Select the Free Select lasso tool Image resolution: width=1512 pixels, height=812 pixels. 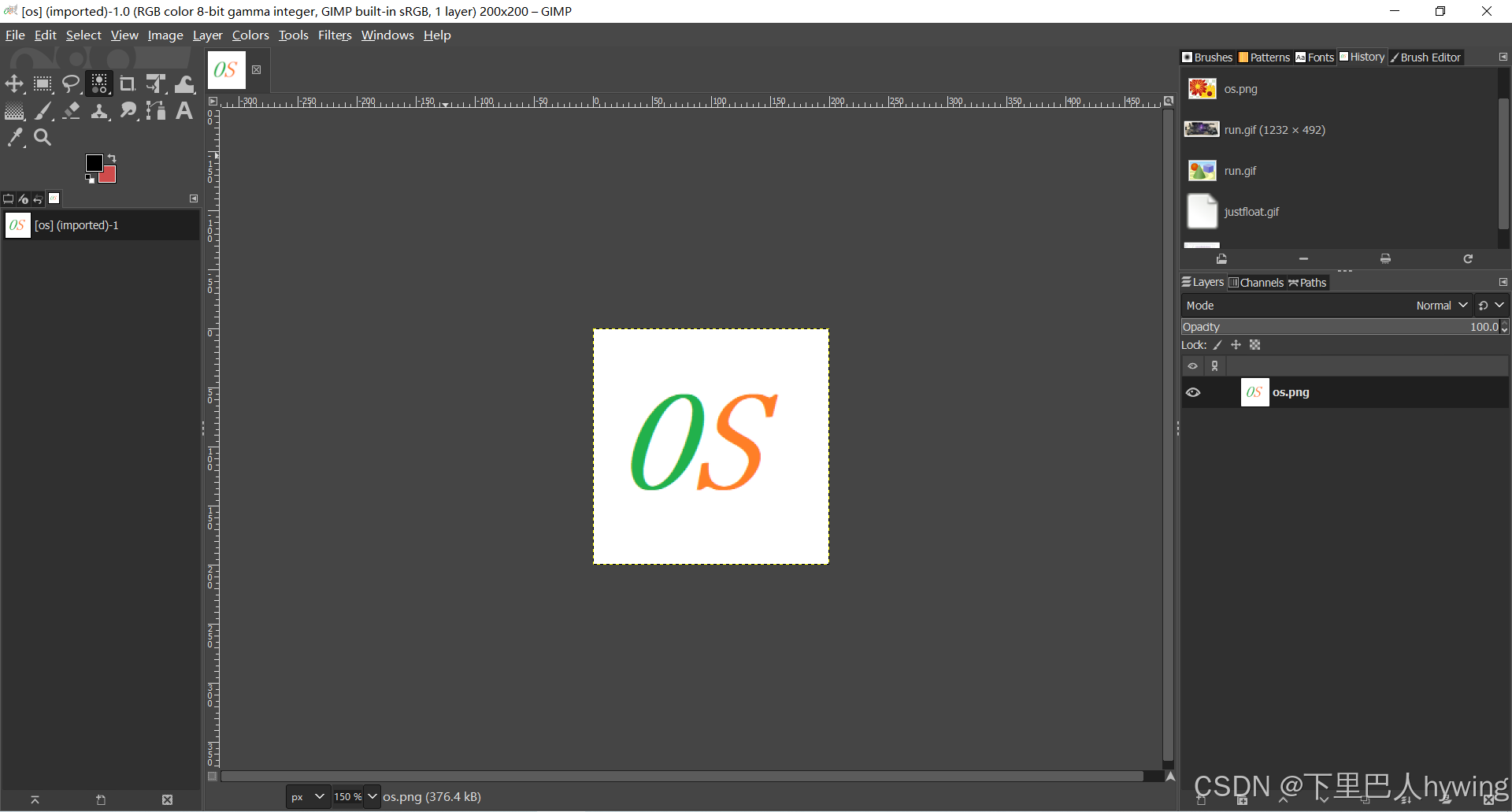click(x=71, y=83)
